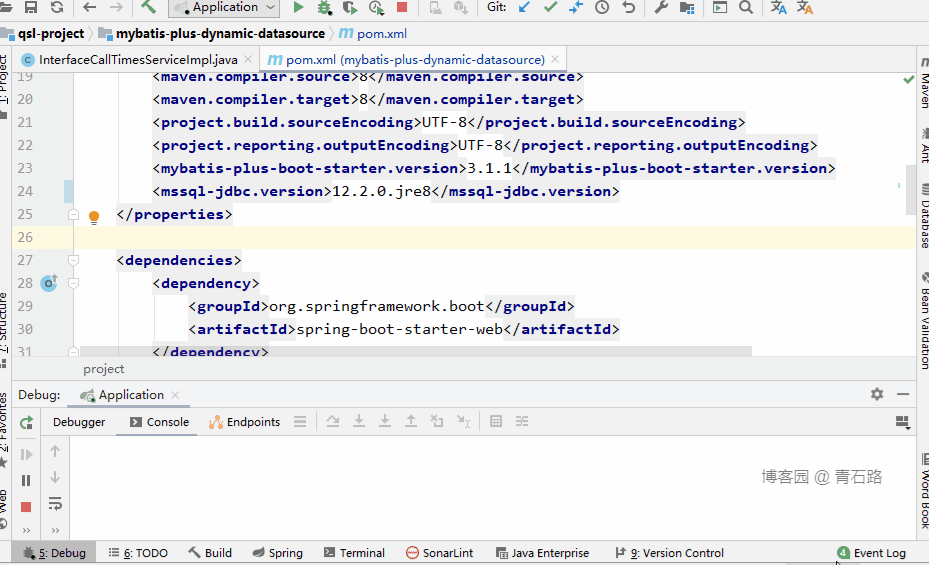
Task: Close the pom.xml editor tab
Action: point(555,59)
